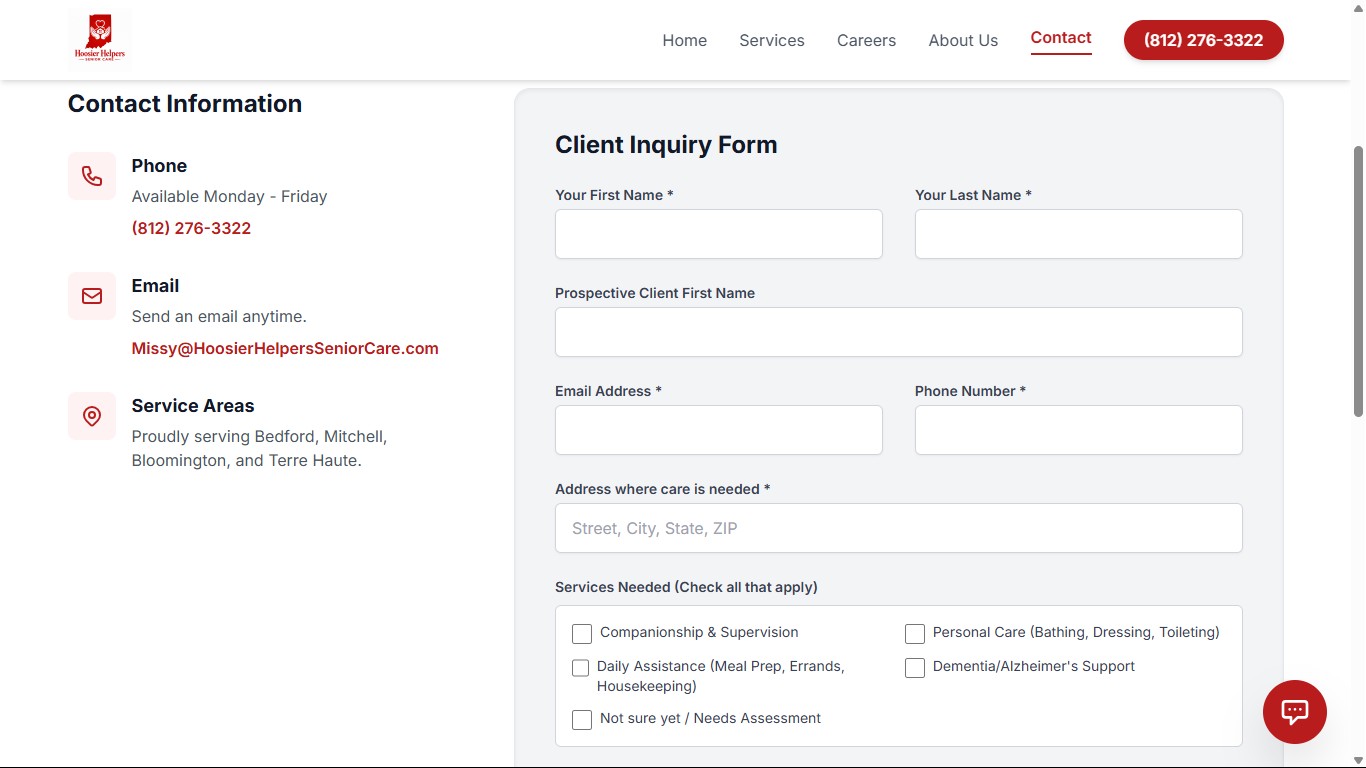Click the Contact Information heading
Screen dimensions: 1366x768
pyautogui.click(x=185, y=103)
